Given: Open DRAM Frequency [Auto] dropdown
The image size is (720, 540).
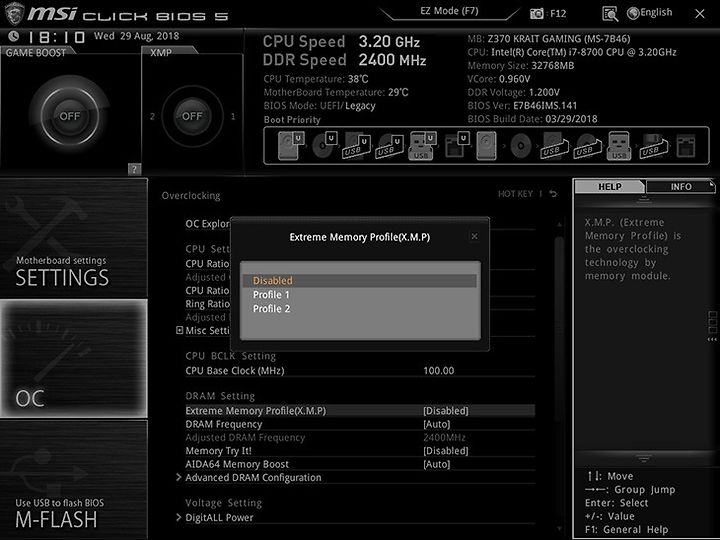Looking at the screenshot, I should (437, 424).
